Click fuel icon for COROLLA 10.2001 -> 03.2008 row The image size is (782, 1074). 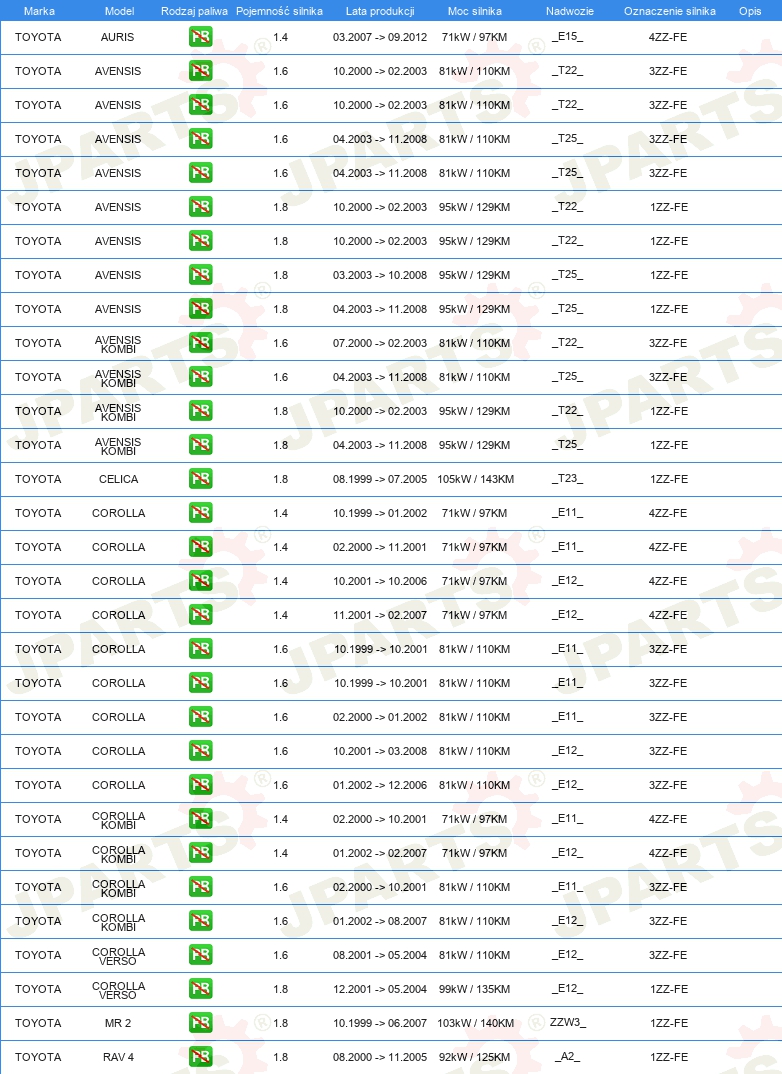coord(201,750)
